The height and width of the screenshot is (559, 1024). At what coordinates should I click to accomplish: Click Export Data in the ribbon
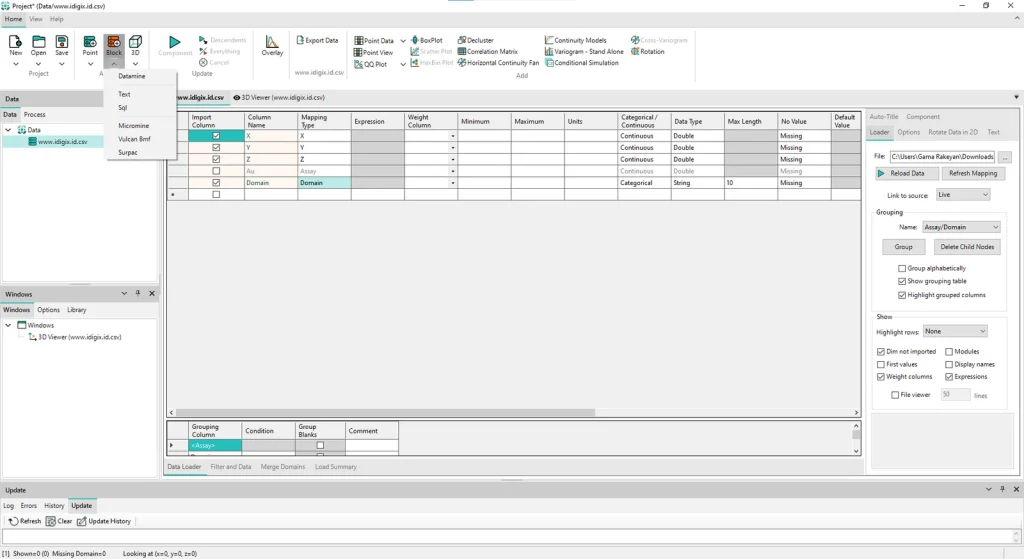coord(317,40)
